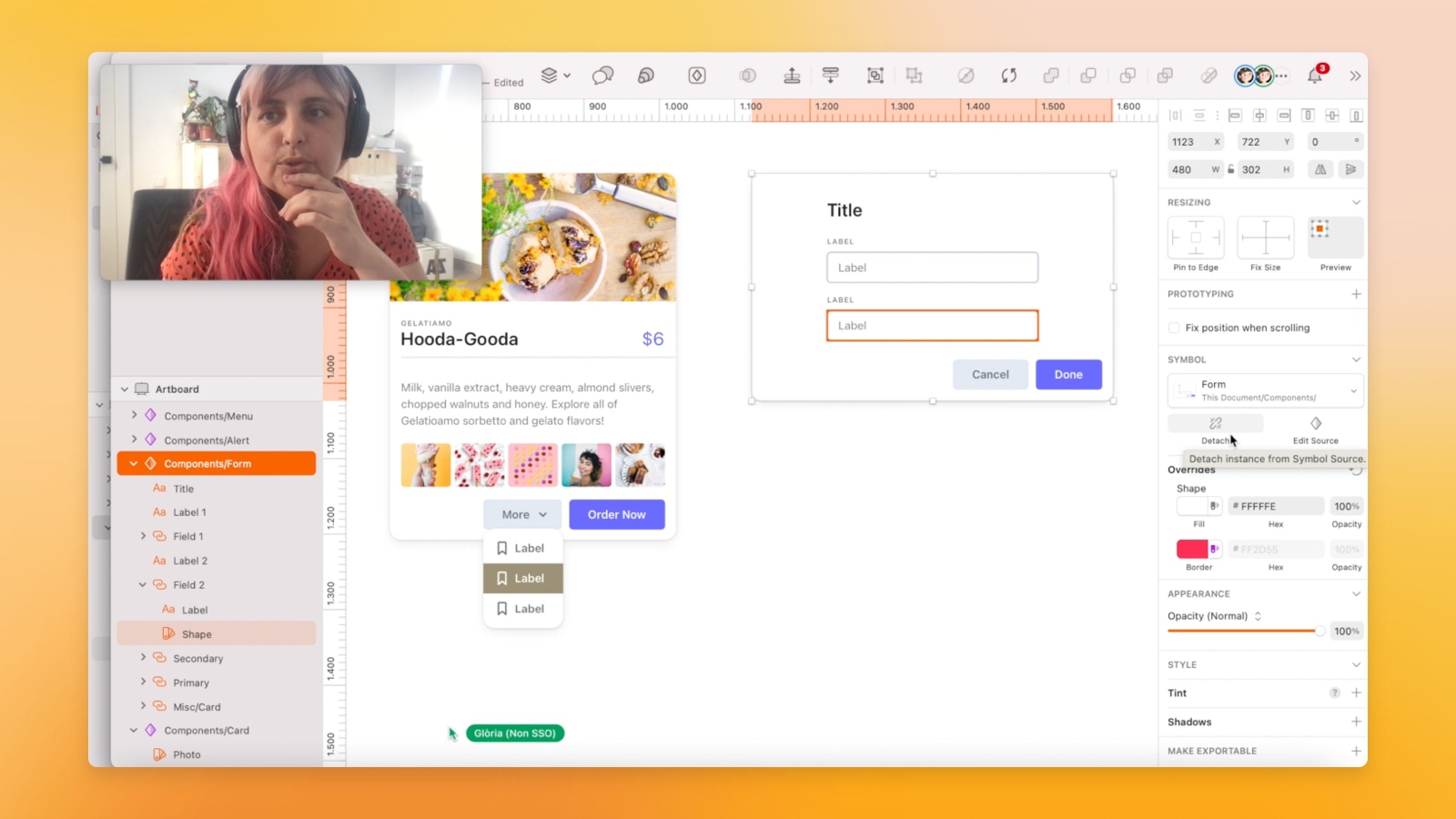Collapse the Components/Form layer
1456x819 pixels.
[x=134, y=463]
